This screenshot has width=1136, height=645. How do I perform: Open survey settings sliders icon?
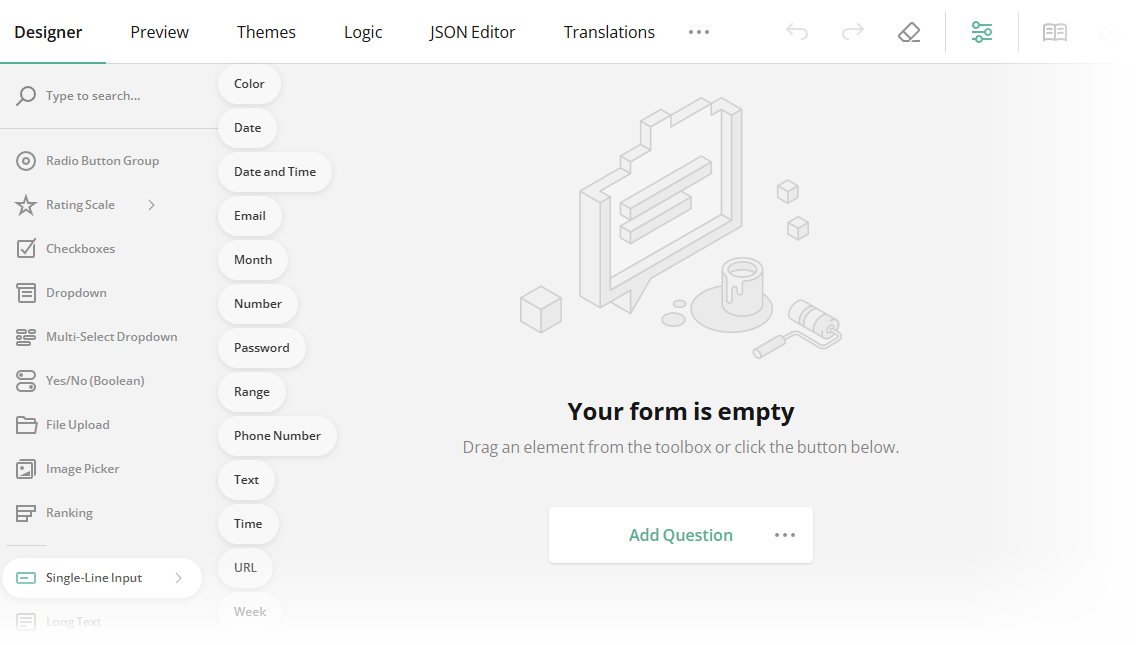point(982,32)
